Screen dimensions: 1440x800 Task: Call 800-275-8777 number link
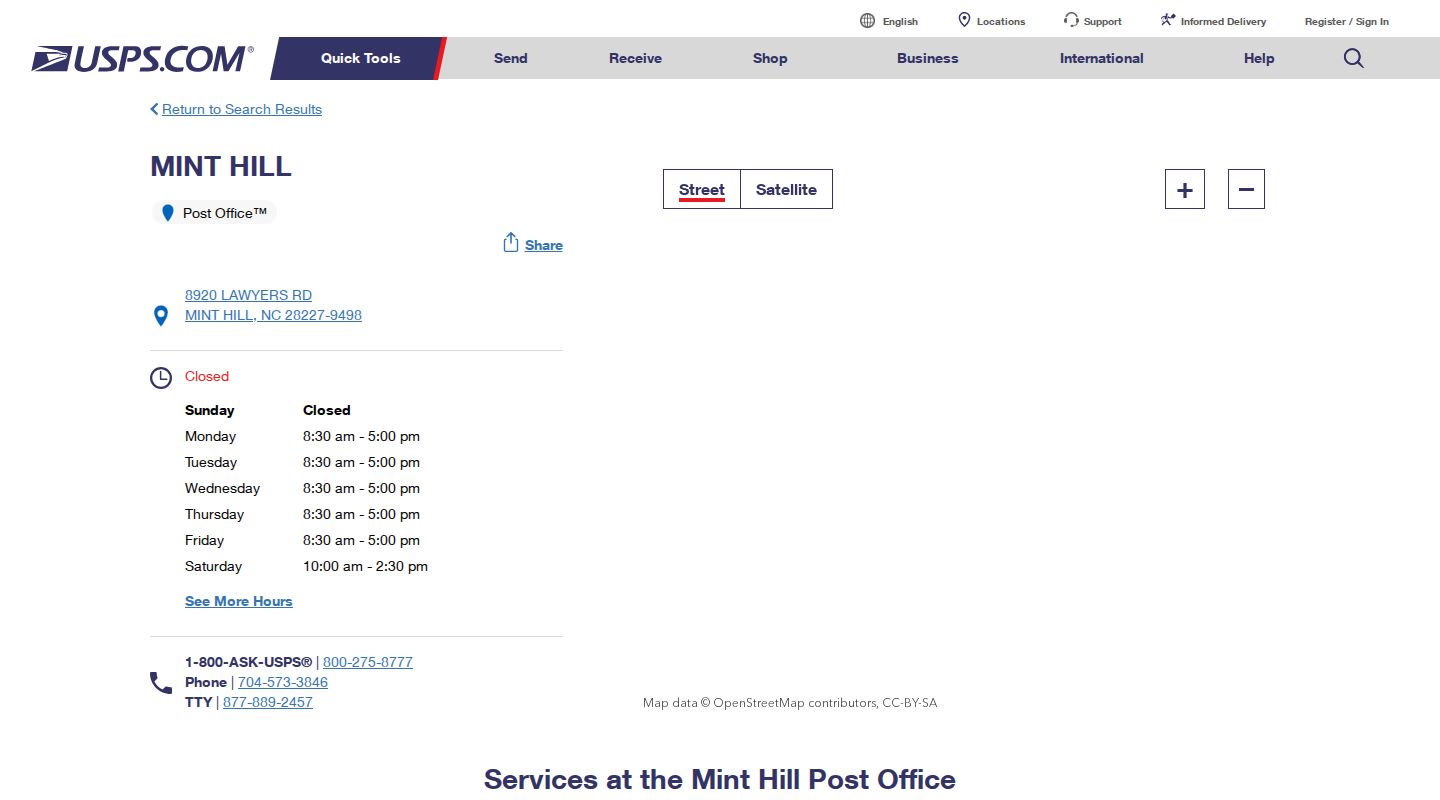tap(368, 662)
